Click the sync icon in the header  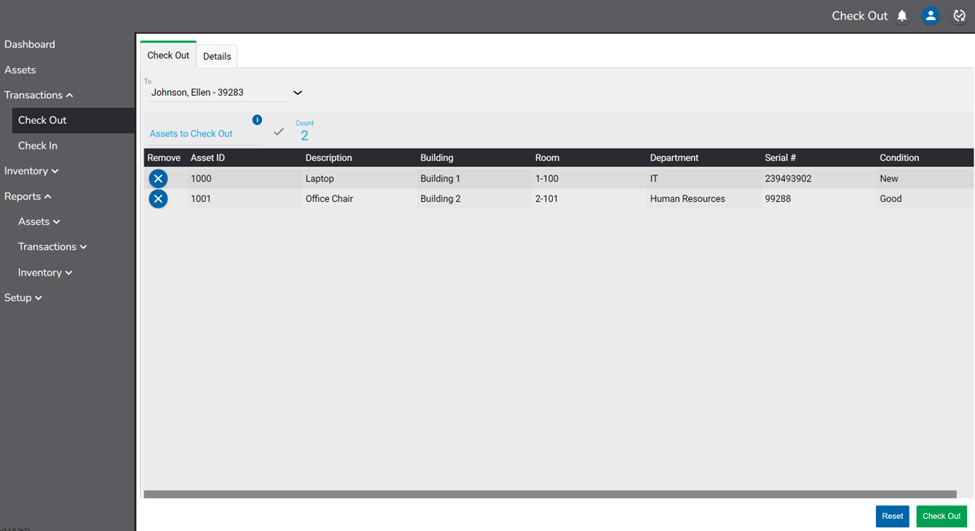coord(959,16)
